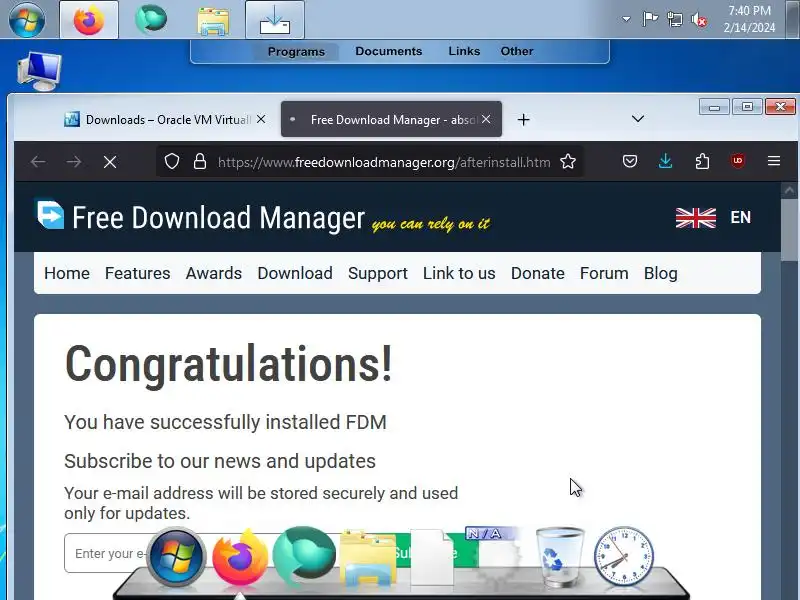Click the download tray app icon in the top taskbar

coord(275,20)
